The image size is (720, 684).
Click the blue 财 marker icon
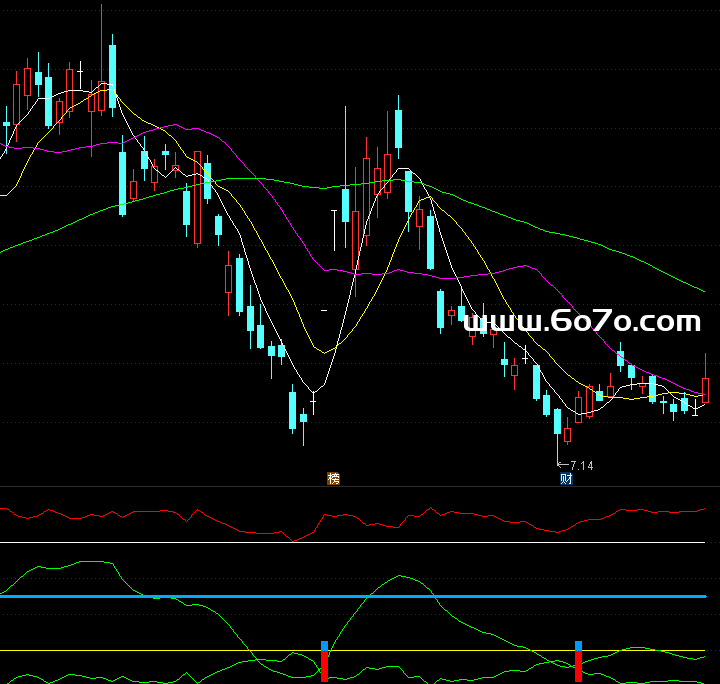(566, 478)
